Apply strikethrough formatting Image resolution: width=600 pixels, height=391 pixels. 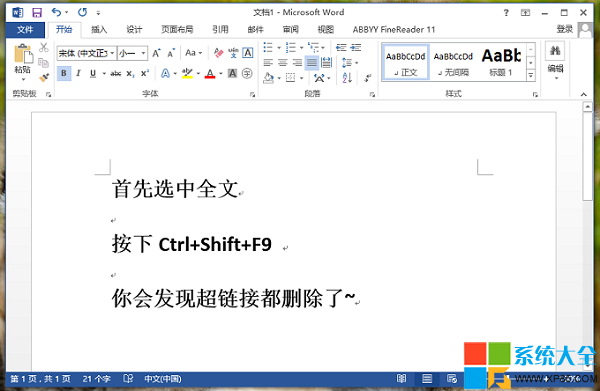pos(116,73)
